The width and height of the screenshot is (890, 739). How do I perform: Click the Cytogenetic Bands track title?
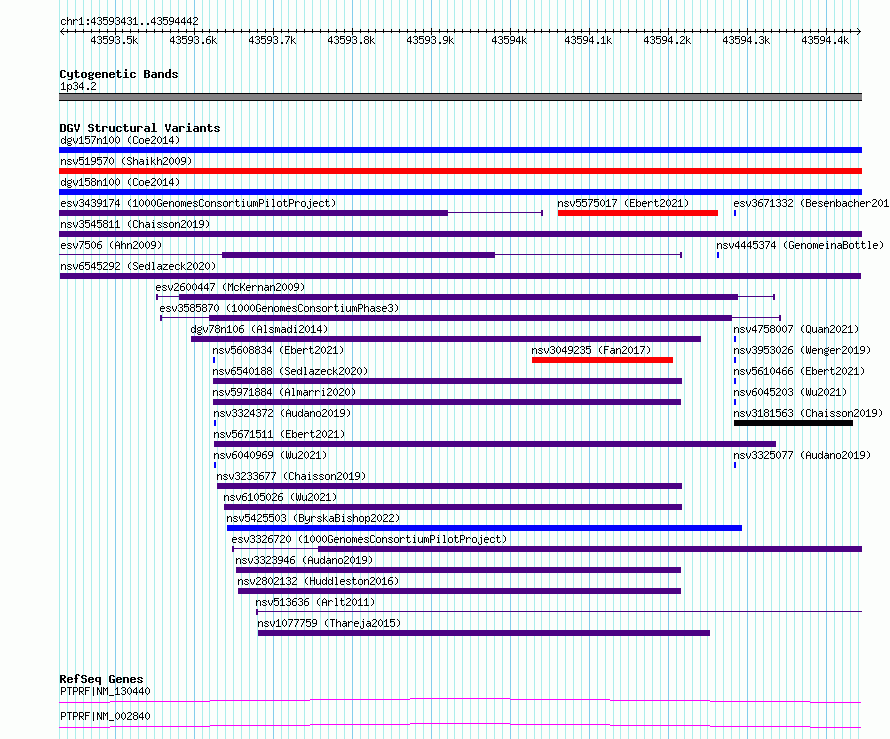(119, 74)
